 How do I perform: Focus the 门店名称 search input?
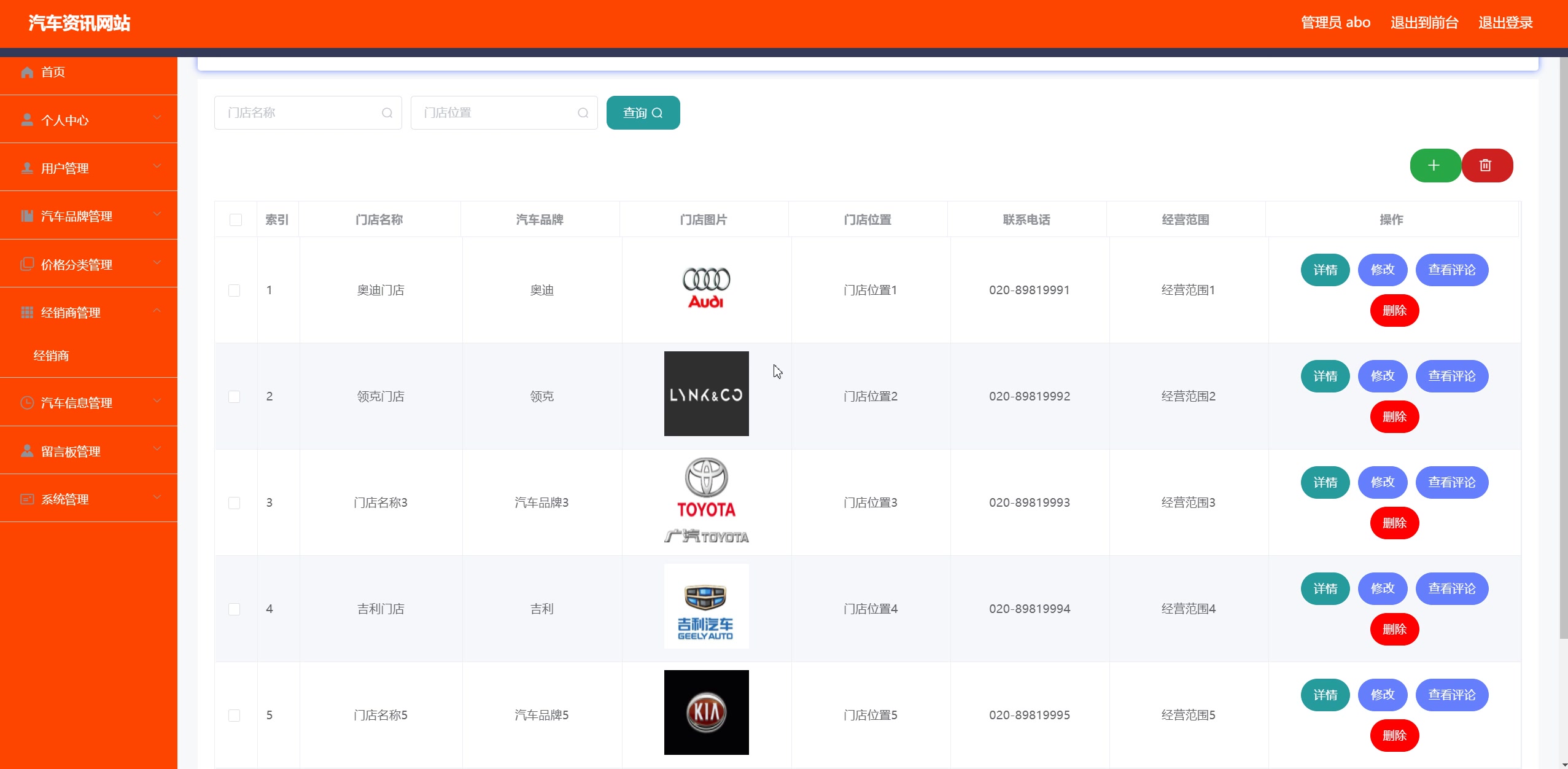pyautogui.click(x=308, y=113)
